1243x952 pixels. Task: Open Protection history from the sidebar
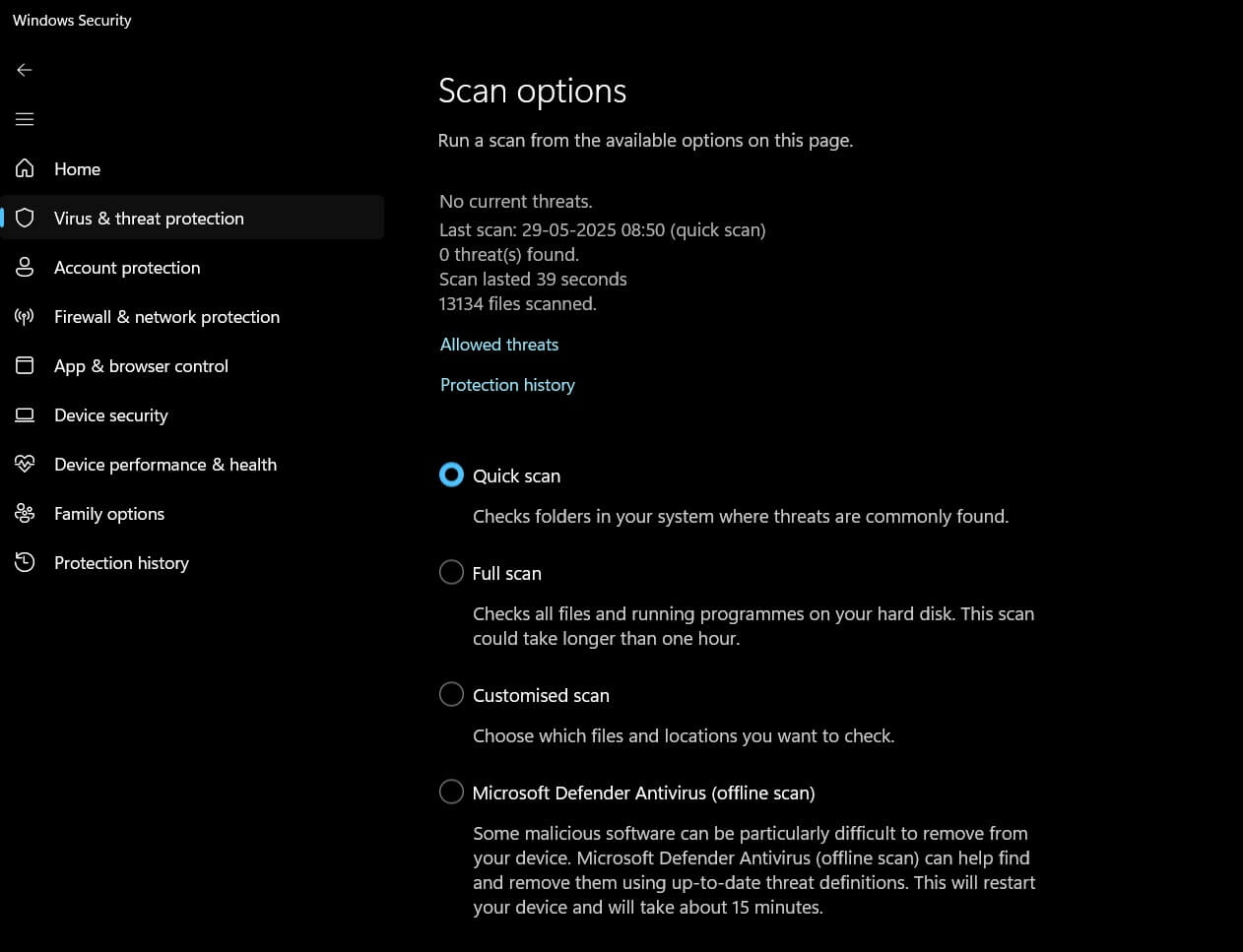pos(121,562)
